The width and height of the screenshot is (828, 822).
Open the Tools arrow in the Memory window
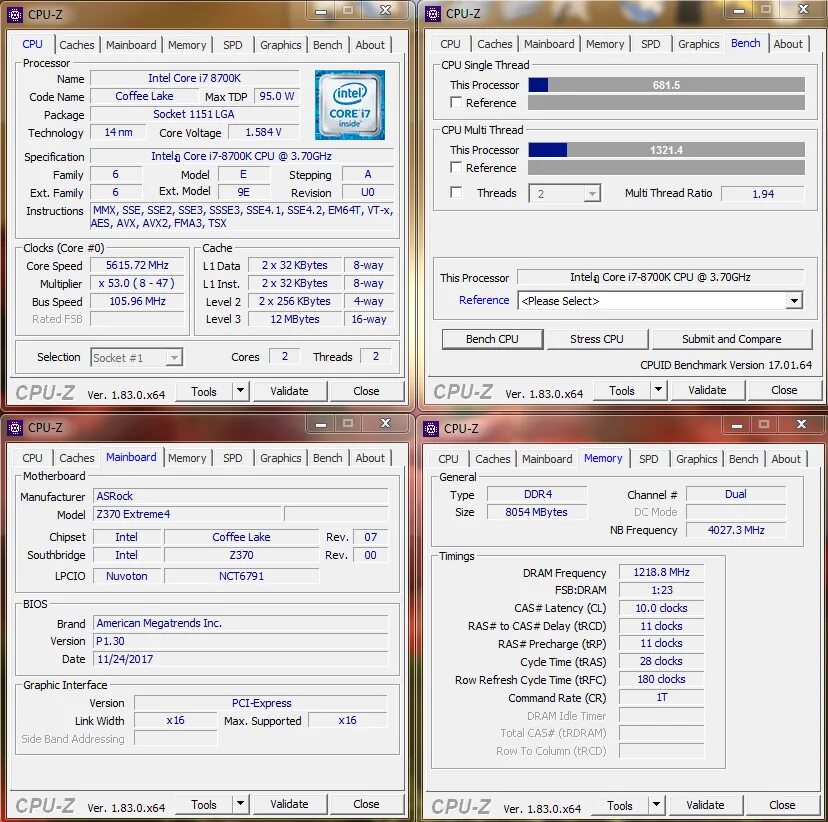pos(656,805)
